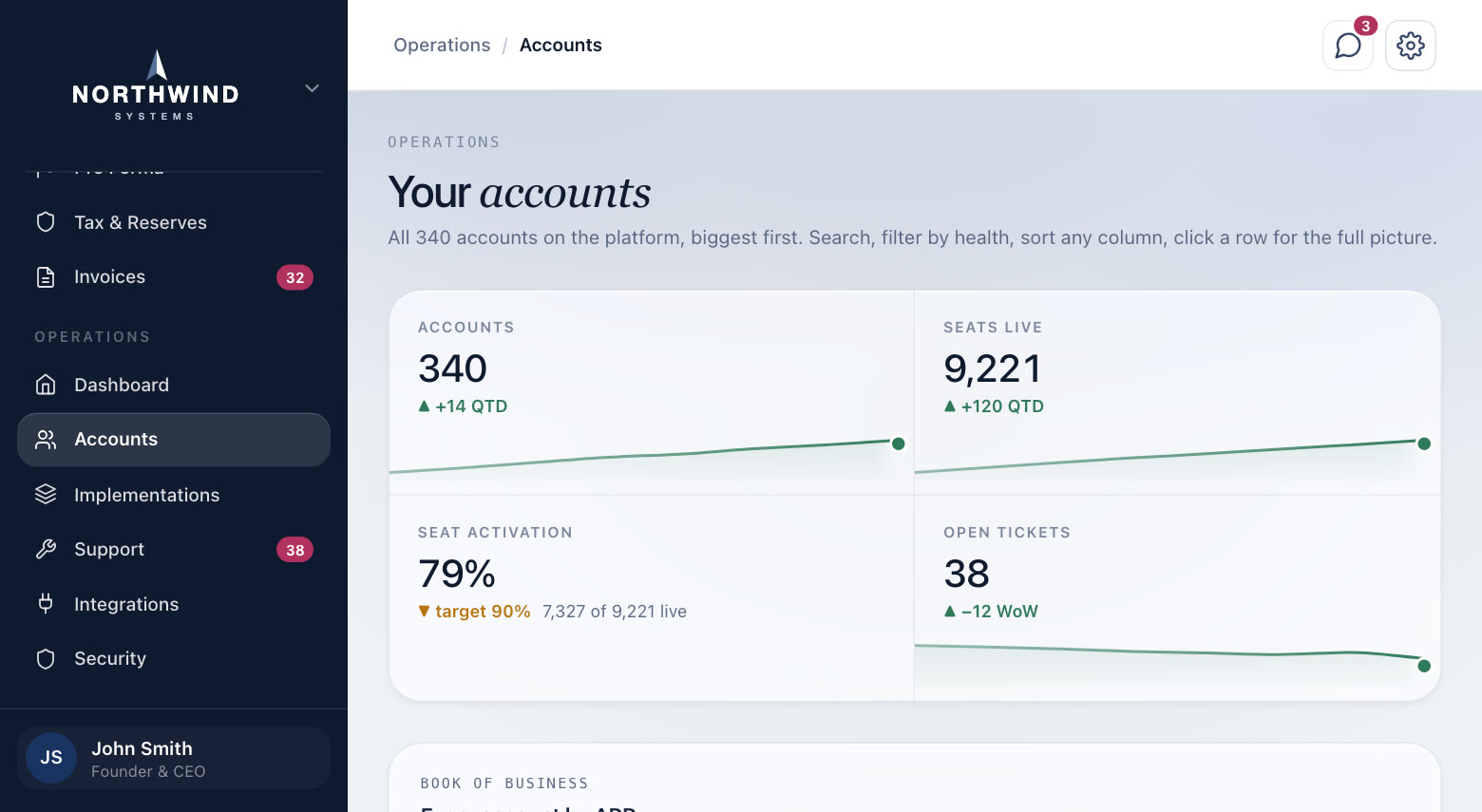Viewport: 1482px width, 812px height.
Task: Open Integrations from the sidebar
Action: click(174, 604)
